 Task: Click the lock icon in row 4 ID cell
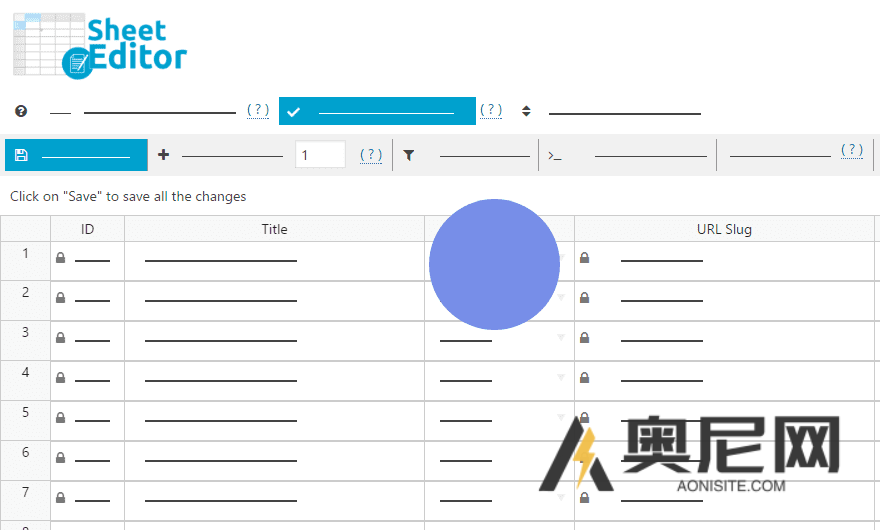61,377
